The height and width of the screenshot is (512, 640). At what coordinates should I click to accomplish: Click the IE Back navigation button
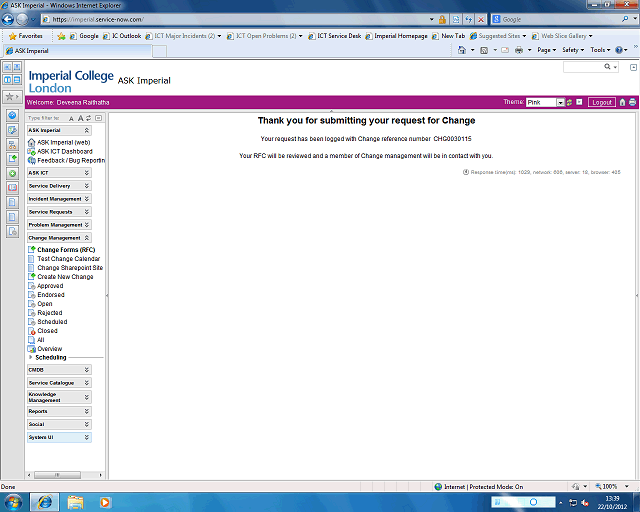click(x=9, y=19)
